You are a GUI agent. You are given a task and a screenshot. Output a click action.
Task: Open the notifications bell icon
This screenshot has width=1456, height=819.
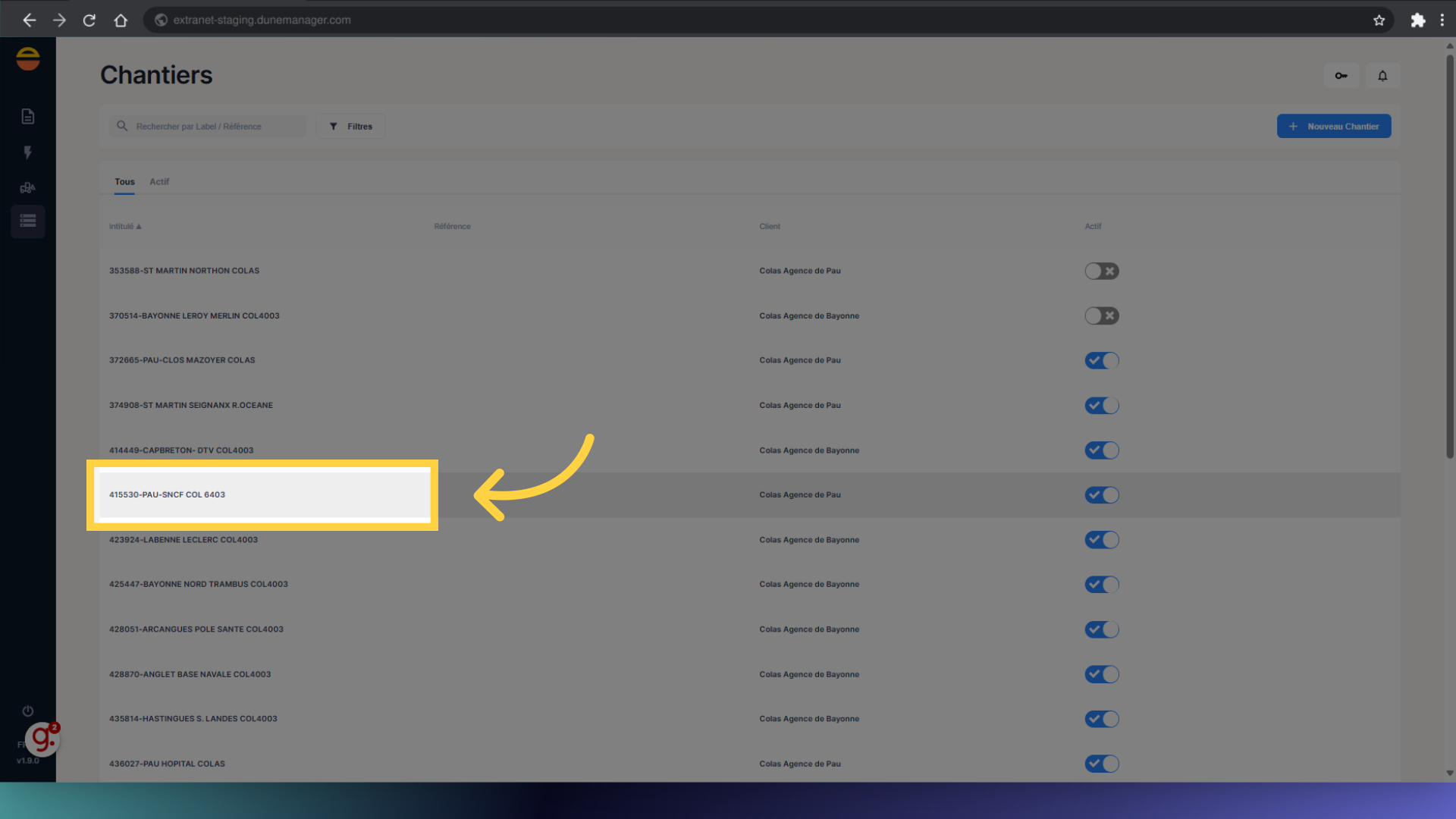tap(1382, 76)
